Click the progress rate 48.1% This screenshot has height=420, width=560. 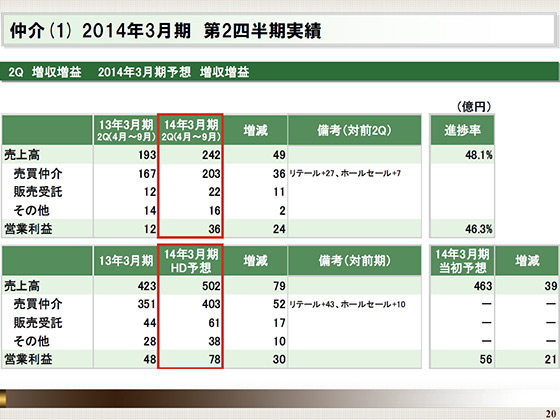coord(479,155)
